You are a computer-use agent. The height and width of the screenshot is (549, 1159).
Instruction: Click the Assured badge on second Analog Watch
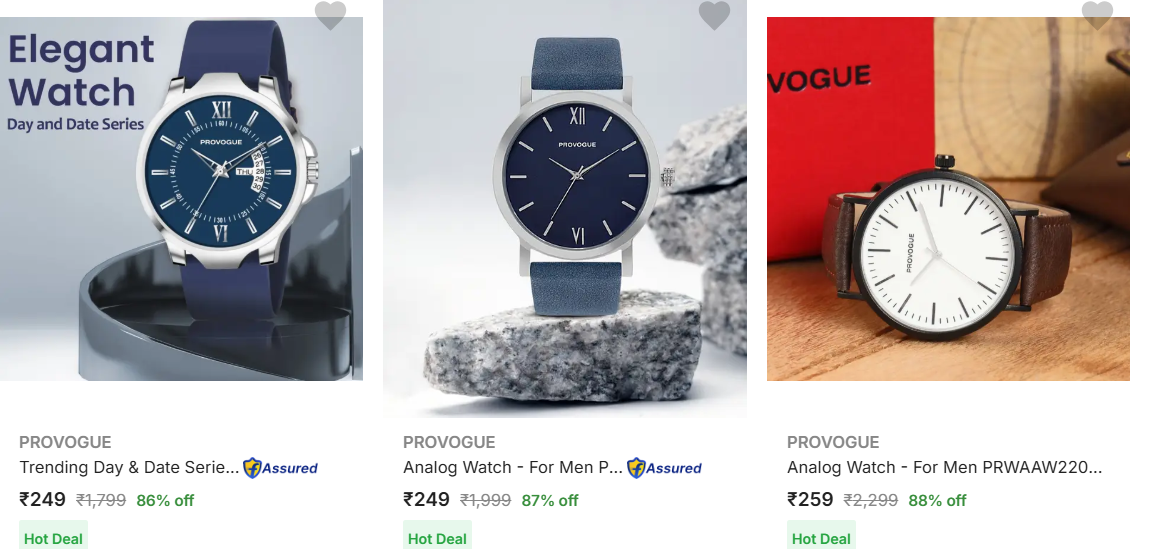coord(665,468)
